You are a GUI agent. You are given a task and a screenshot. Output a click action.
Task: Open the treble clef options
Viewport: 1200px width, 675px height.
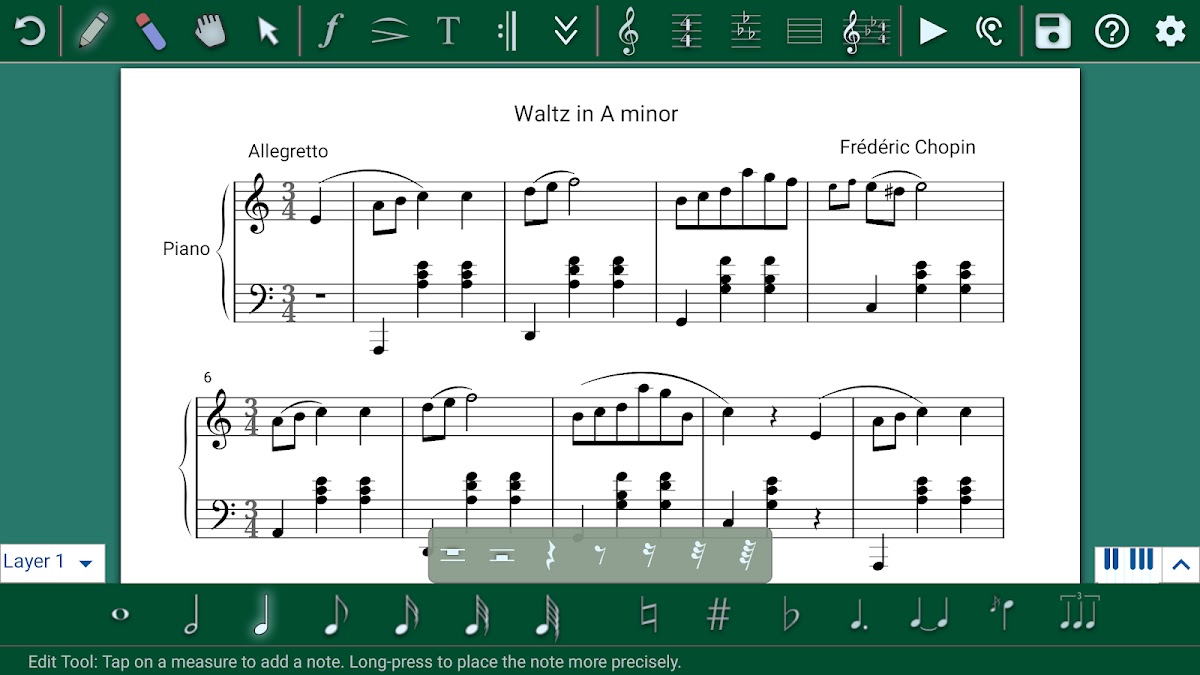pyautogui.click(x=628, y=31)
